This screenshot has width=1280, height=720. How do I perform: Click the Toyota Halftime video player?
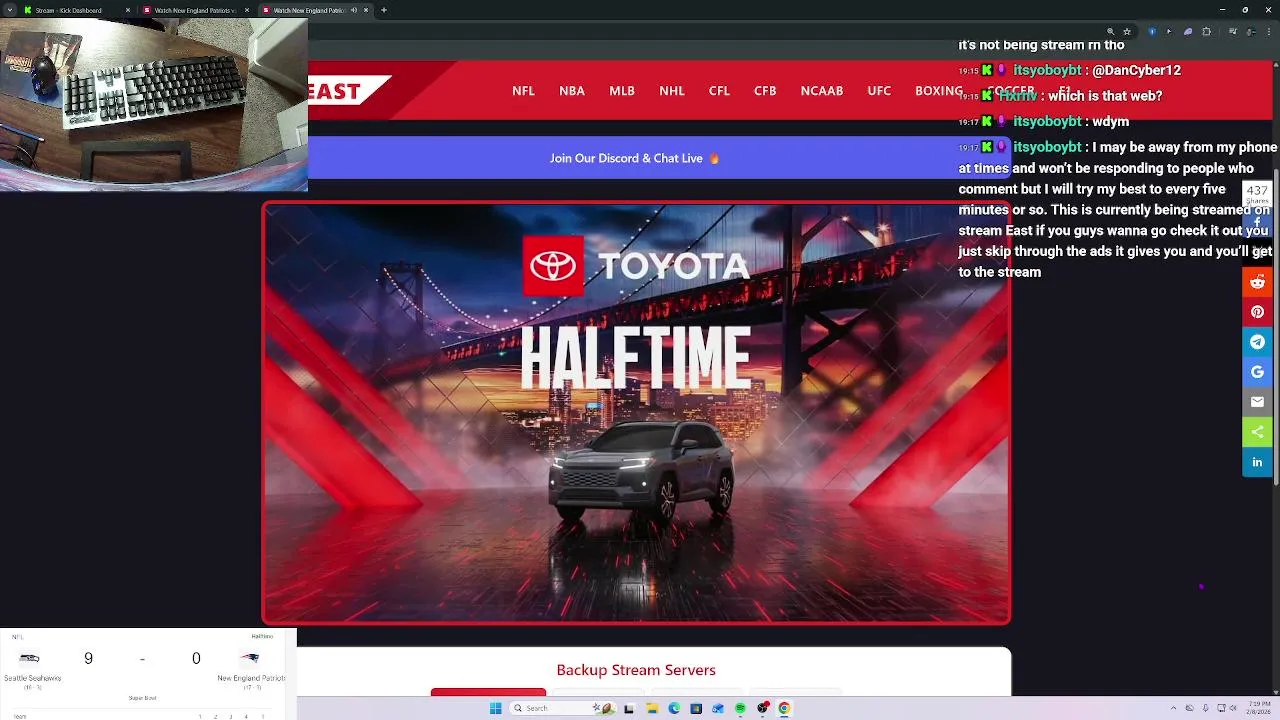point(636,413)
